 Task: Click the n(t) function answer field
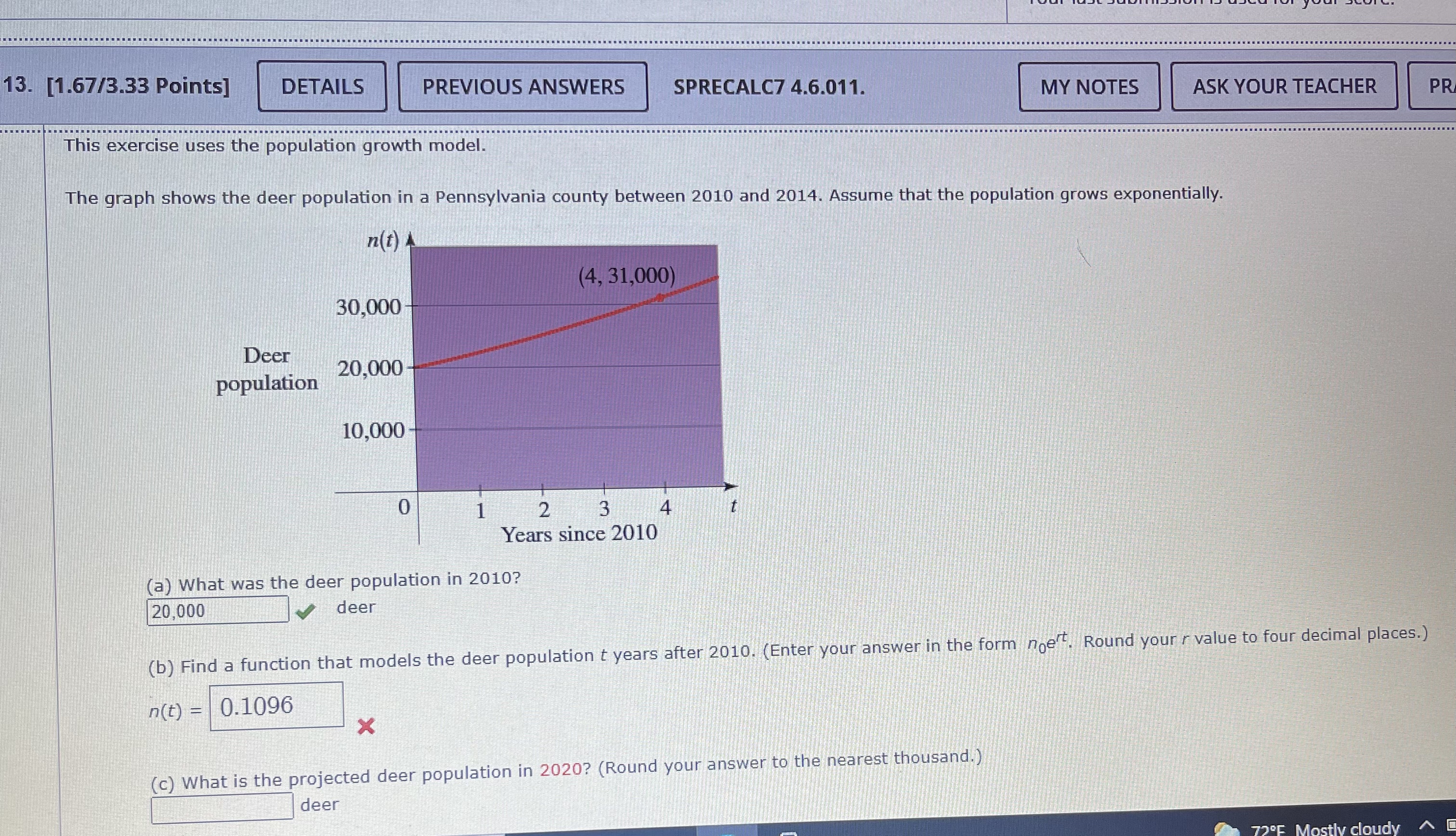(277, 706)
